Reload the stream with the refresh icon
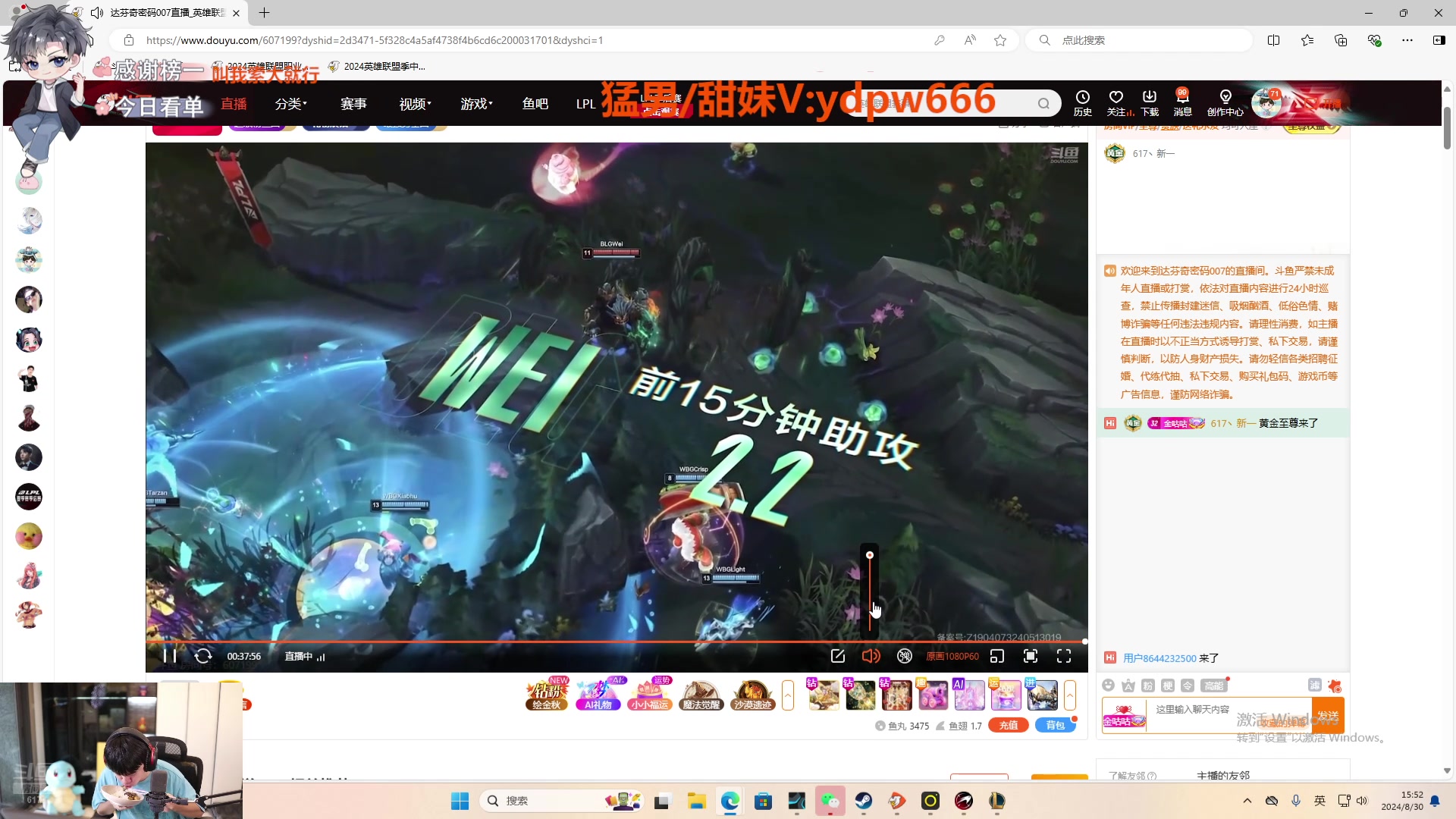1456x819 pixels. coord(203,656)
